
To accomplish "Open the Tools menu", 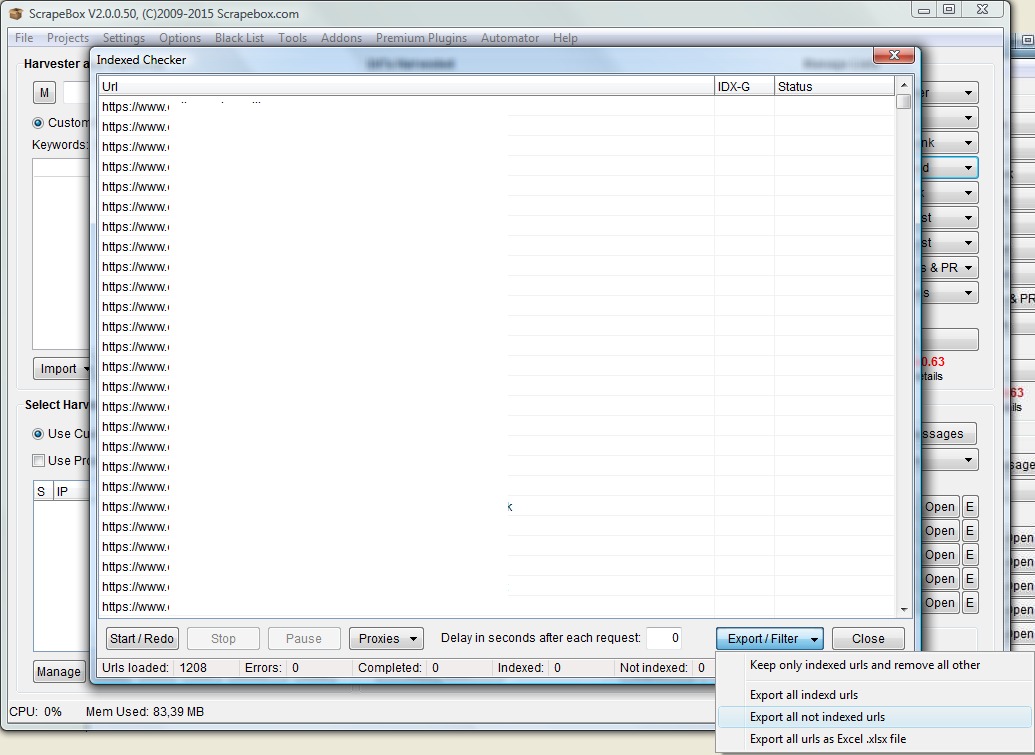I will pyautogui.click(x=292, y=38).
